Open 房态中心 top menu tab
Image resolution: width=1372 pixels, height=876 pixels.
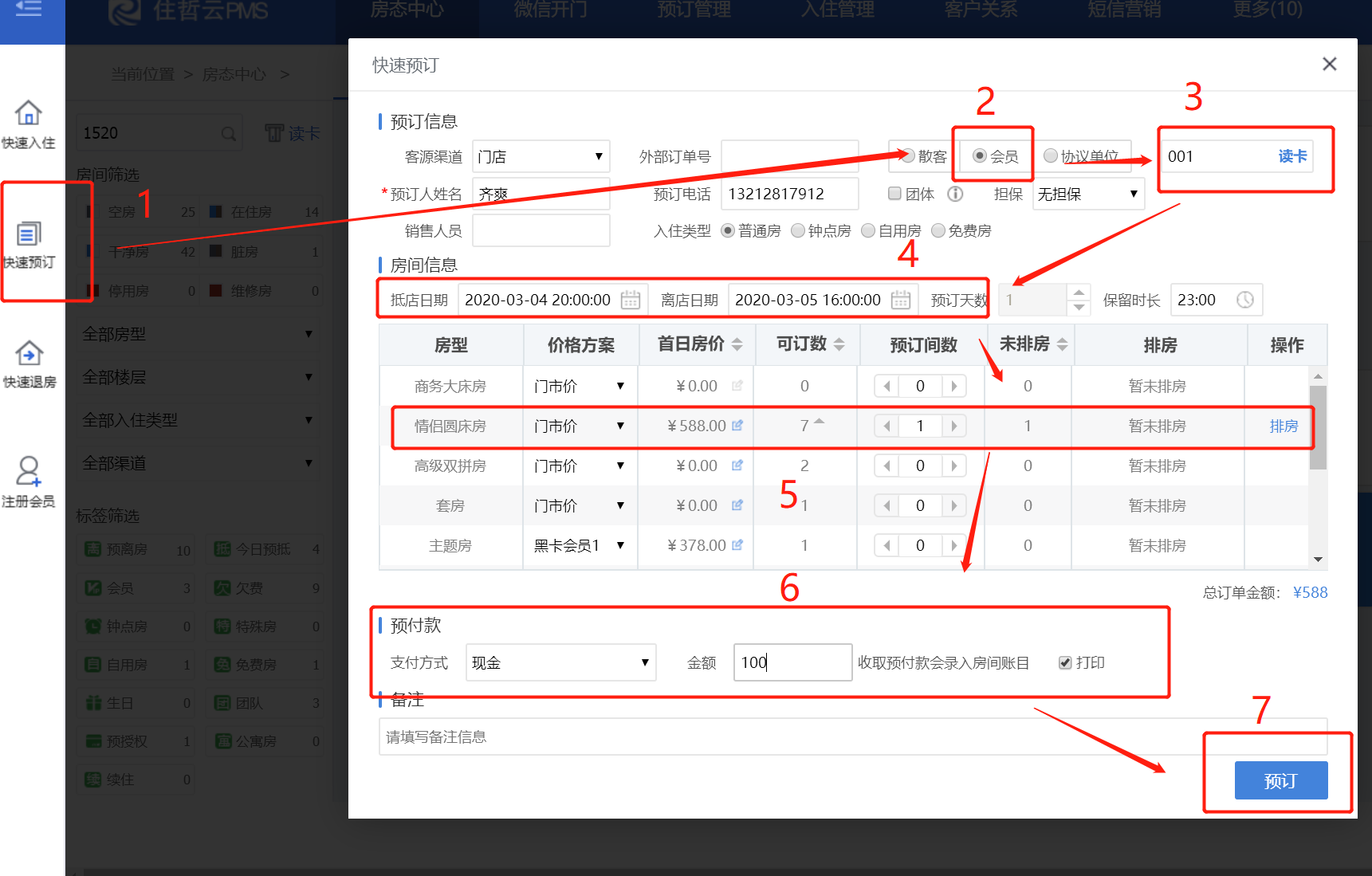coord(407,10)
